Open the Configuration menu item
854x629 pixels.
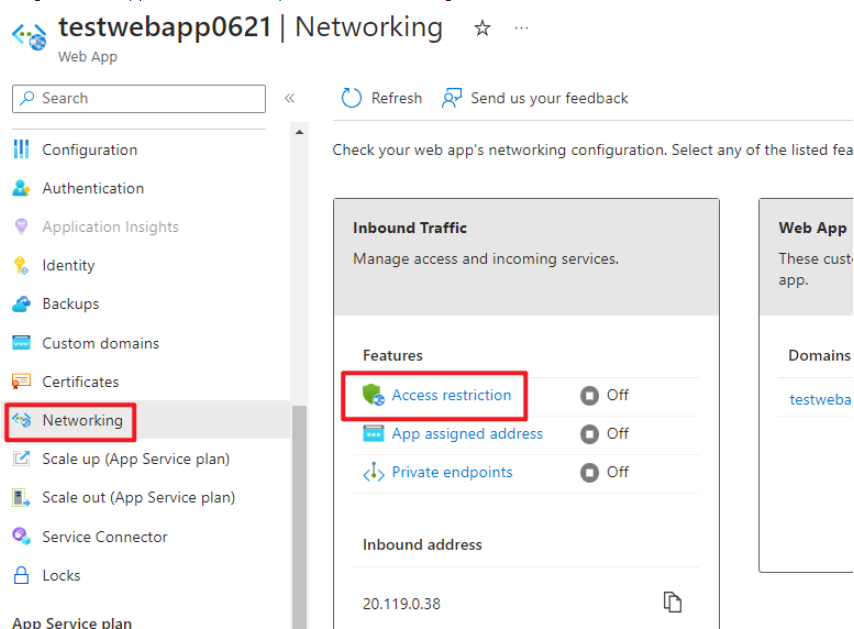(x=90, y=150)
